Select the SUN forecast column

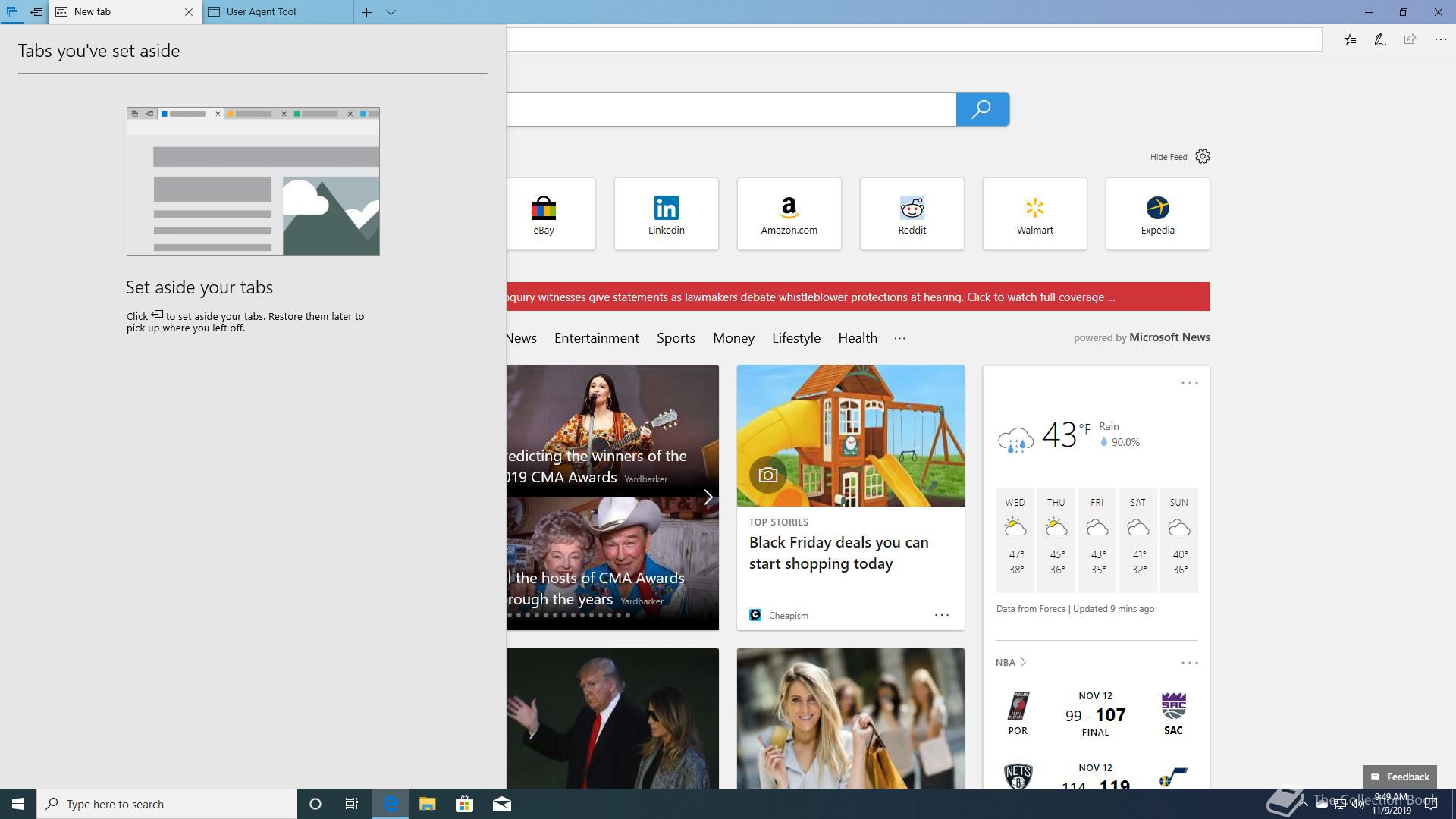(x=1179, y=540)
